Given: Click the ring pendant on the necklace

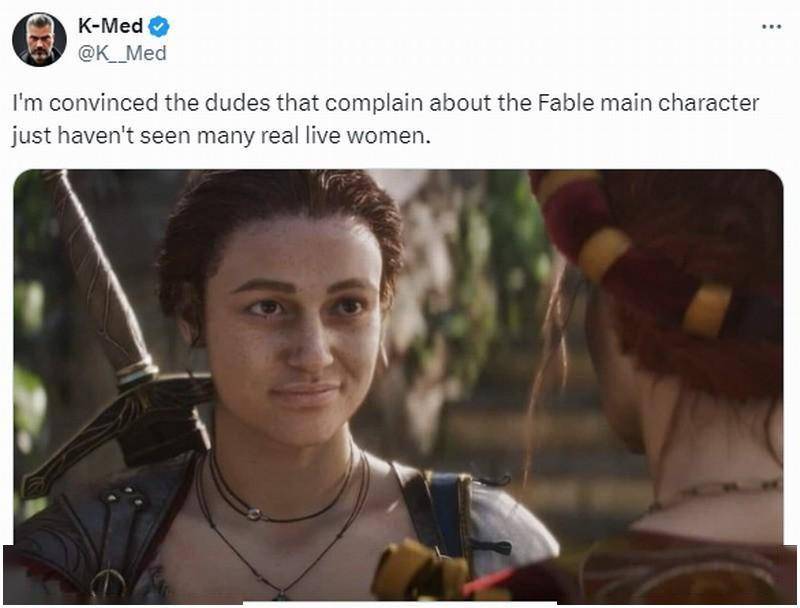Looking at the screenshot, I should click(x=254, y=514).
